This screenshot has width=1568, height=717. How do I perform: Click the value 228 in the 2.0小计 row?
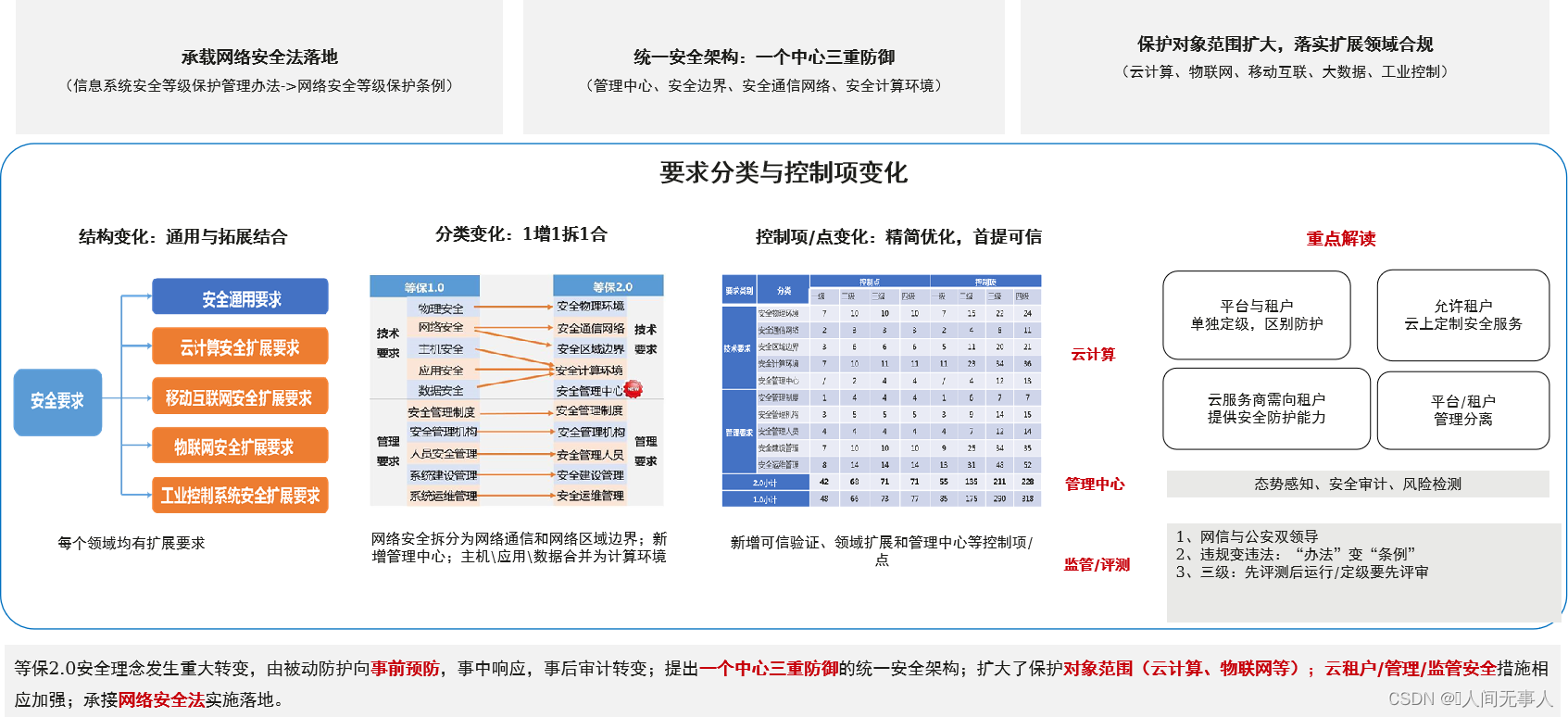pyautogui.click(x=1027, y=482)
